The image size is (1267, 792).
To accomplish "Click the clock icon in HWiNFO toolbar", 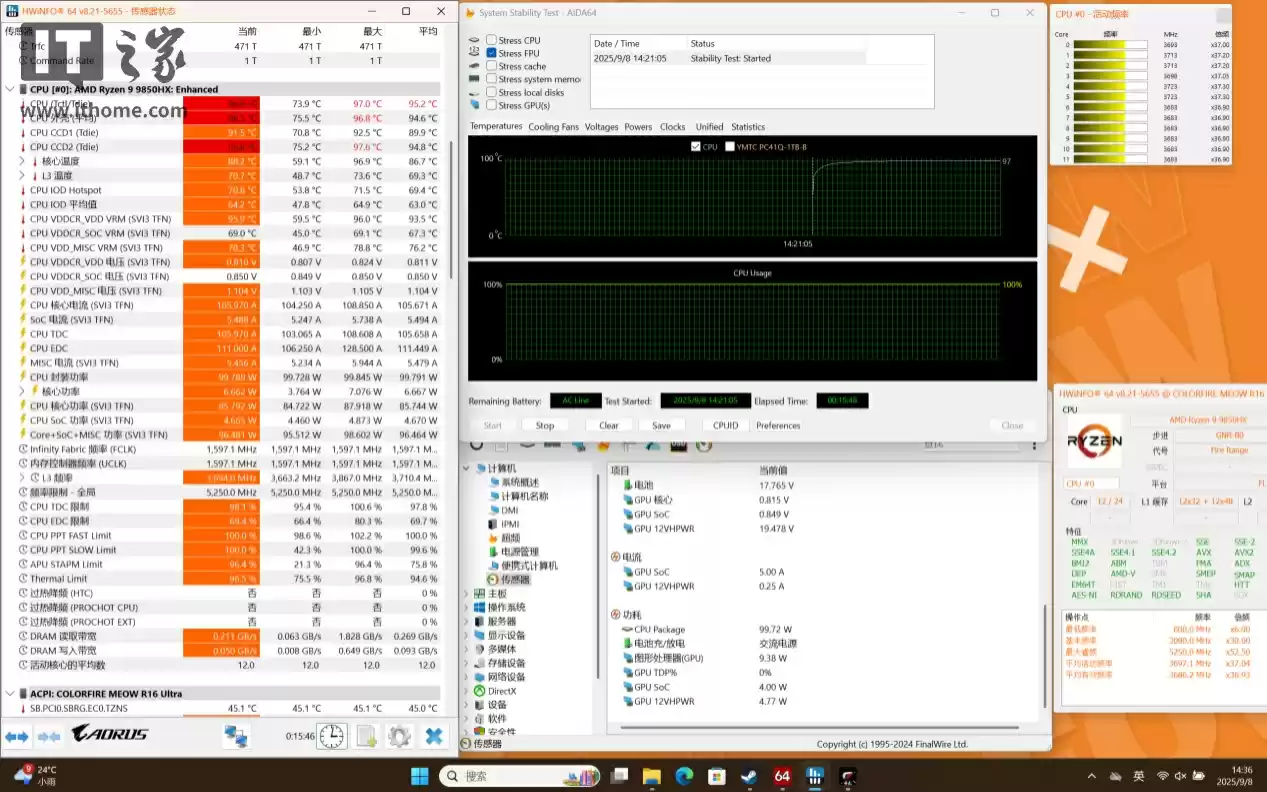I will [332, 735].
